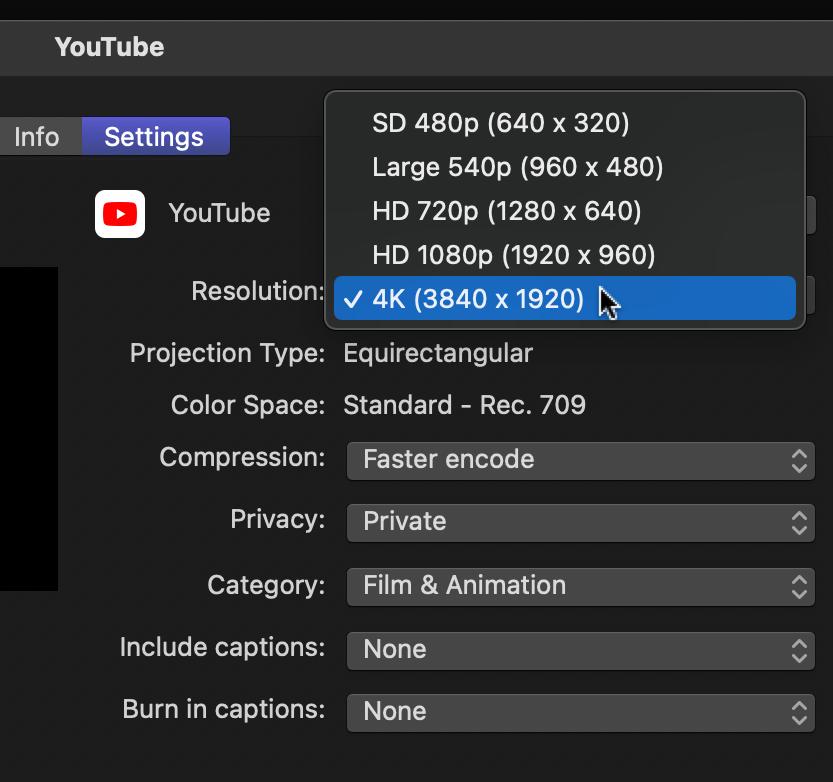Click the Privacy dropdown chevron arrows
The image size is (833, 782).
pyautogui.click(x=798, y=523)
